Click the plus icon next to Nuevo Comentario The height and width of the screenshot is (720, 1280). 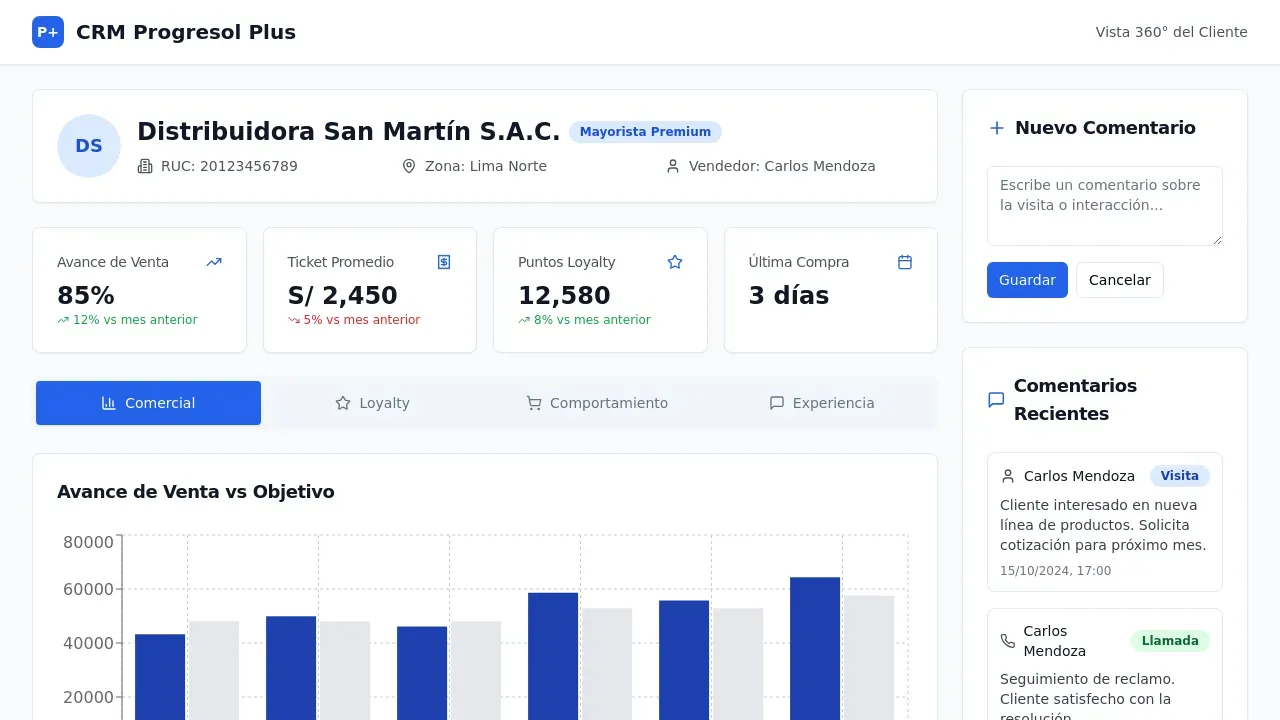(996, 127)
